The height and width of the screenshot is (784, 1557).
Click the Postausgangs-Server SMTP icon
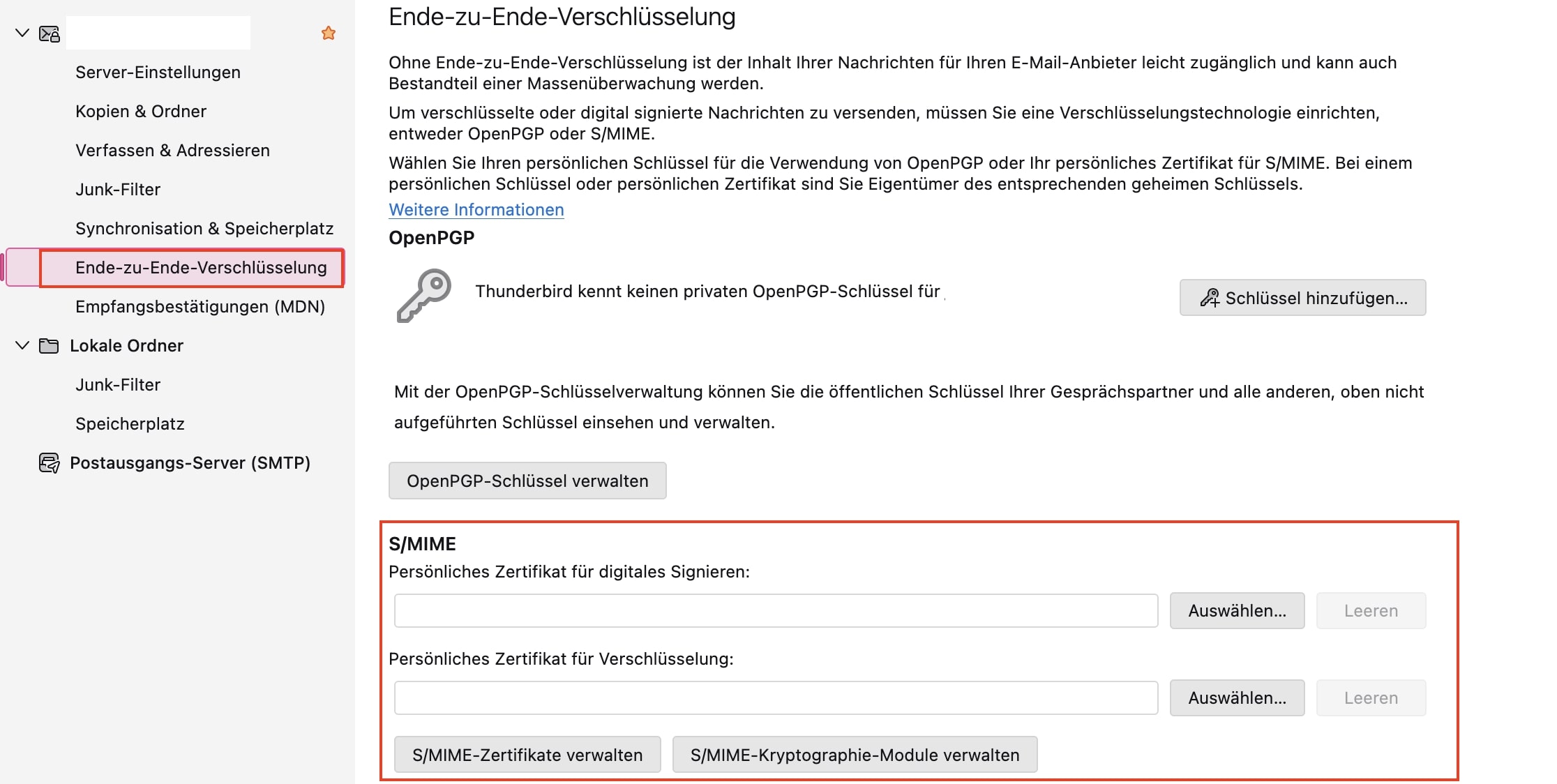tap(50, 462)
